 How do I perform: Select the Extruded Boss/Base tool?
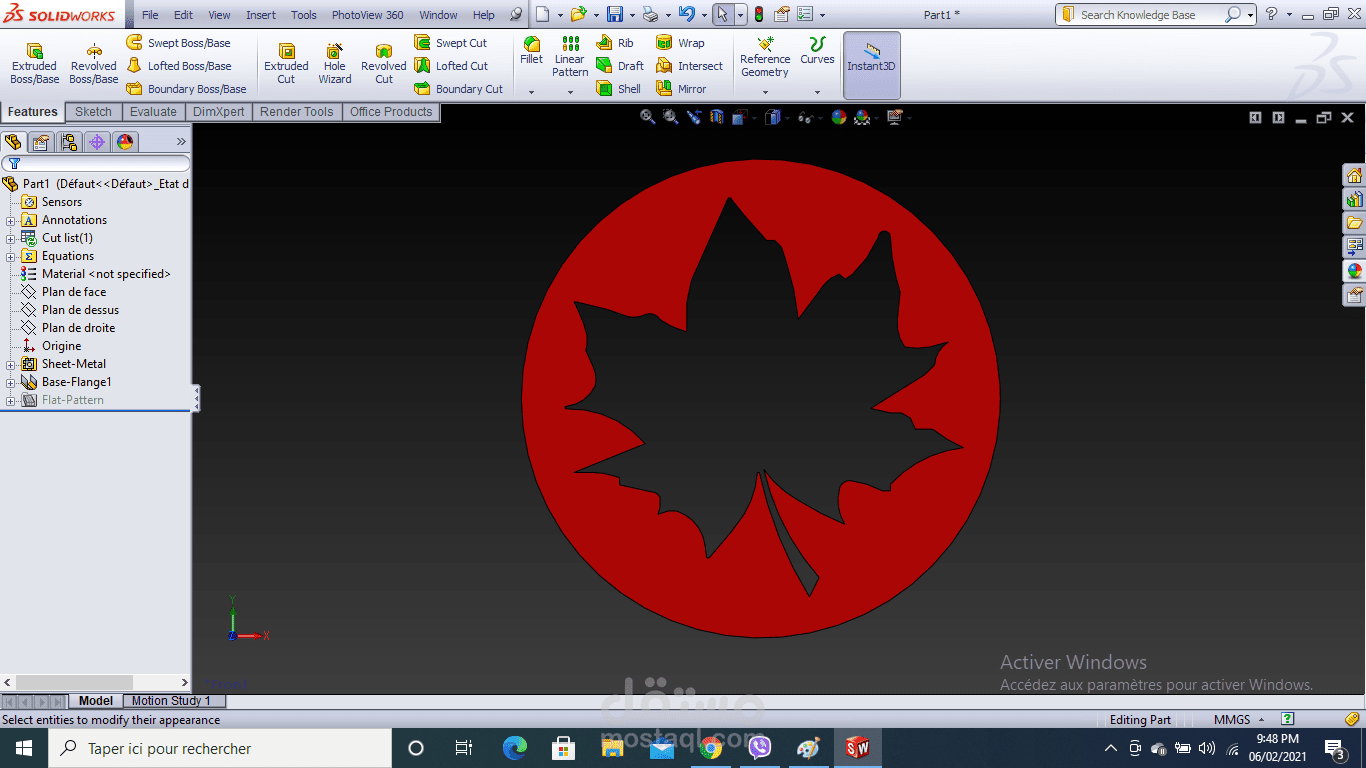click(34, 64)
